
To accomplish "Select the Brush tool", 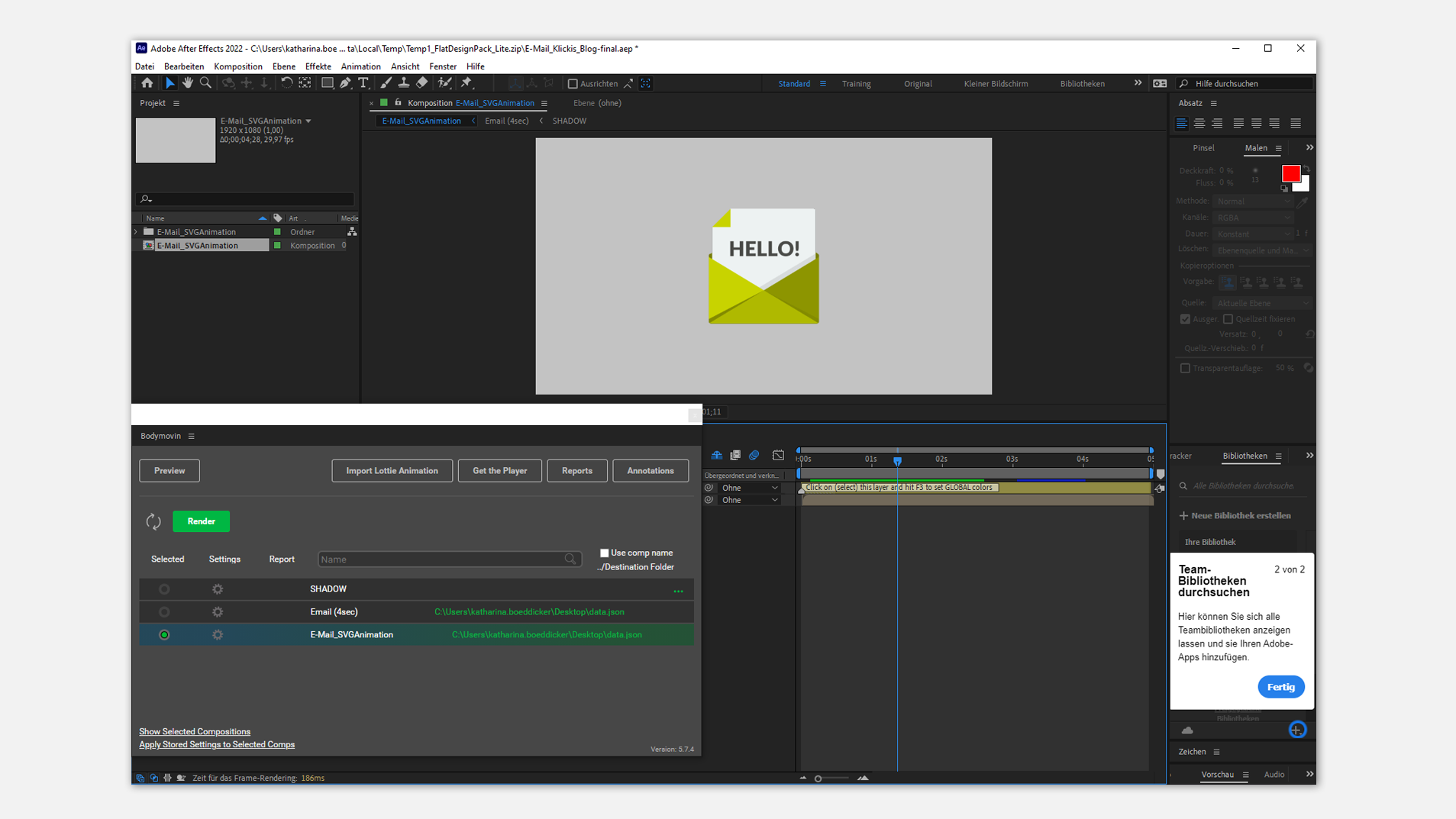I will pyautogui.click(x=386, y=83).
